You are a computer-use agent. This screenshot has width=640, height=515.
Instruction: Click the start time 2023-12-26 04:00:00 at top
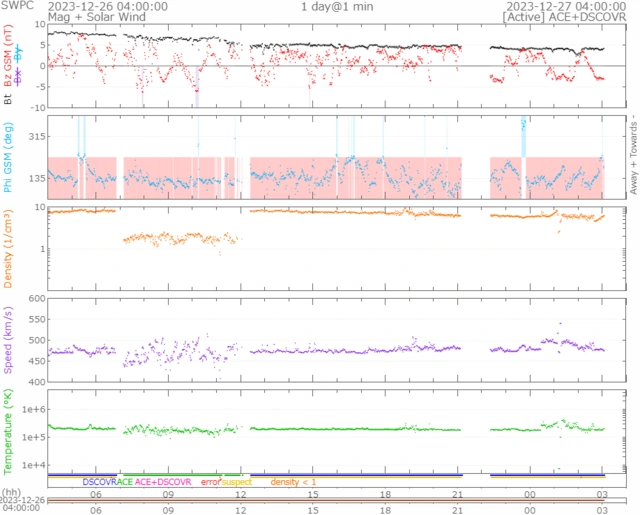point(108,7)
